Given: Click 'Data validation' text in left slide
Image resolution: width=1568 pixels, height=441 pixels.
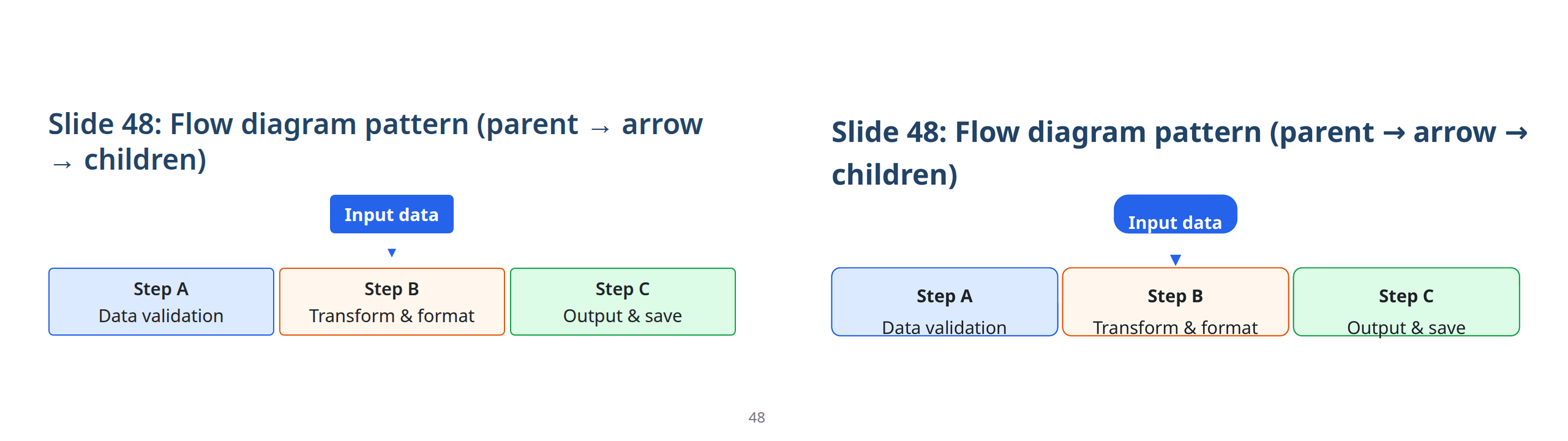Looking at the screenshot, I should tap(161, 316).
